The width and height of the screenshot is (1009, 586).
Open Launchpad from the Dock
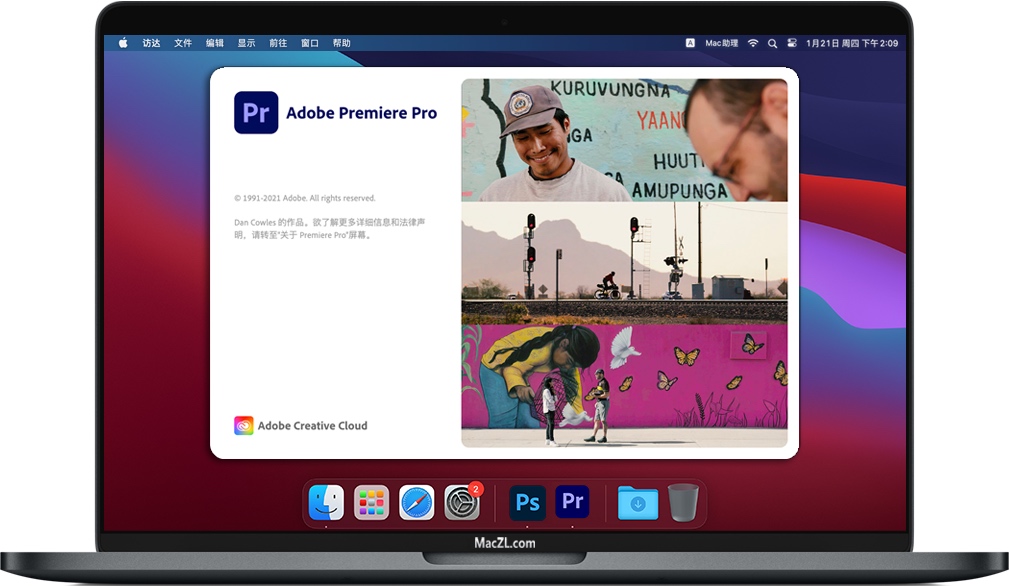371,502
